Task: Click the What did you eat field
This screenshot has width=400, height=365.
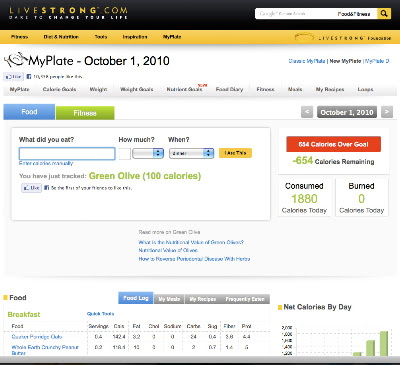Action: pyautogui.click(x=67, y=154)
